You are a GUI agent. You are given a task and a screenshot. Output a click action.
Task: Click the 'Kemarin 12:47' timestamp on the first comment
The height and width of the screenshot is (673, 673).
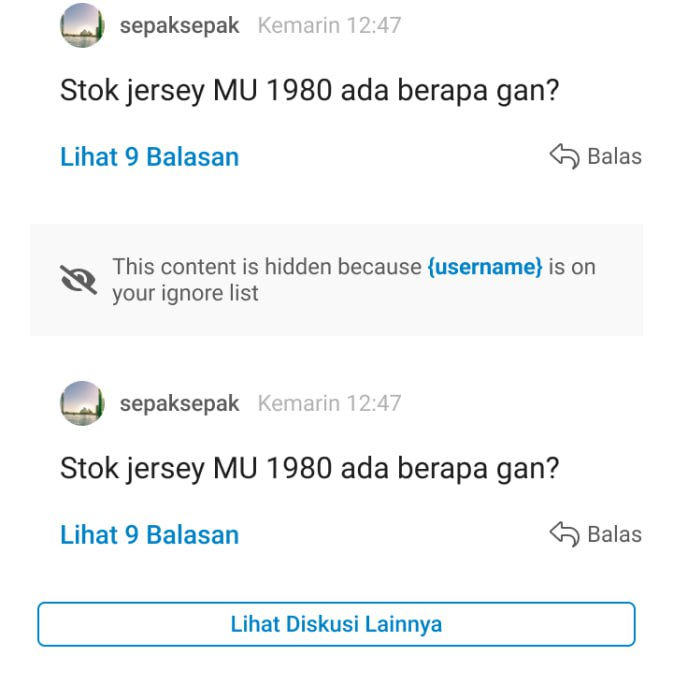click(x=329, y=26)
